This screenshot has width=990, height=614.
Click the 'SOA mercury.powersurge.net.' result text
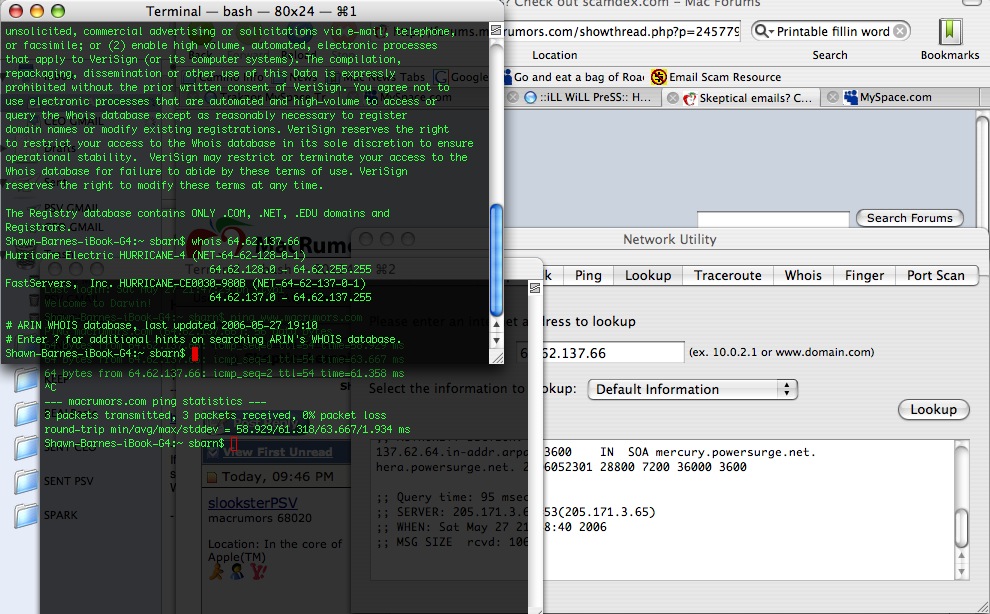click(722, 452)
